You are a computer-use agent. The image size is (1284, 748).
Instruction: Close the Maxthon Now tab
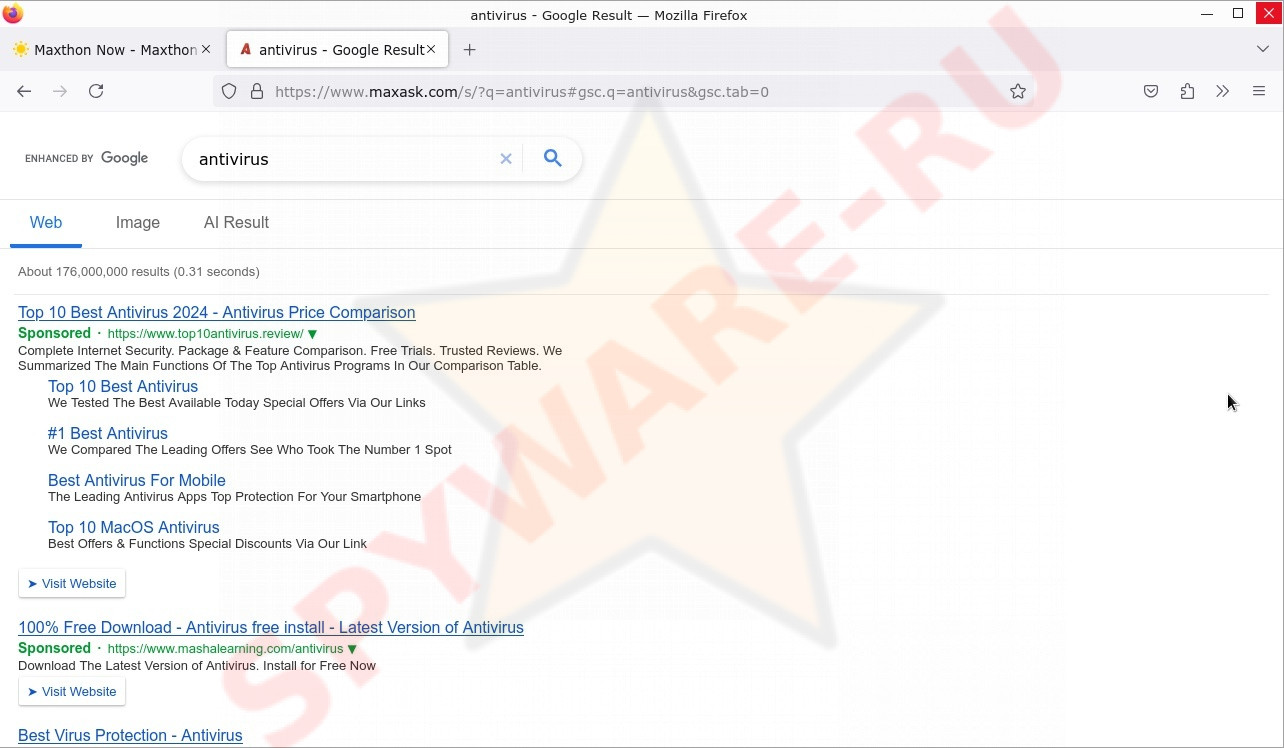coord(206,49)
